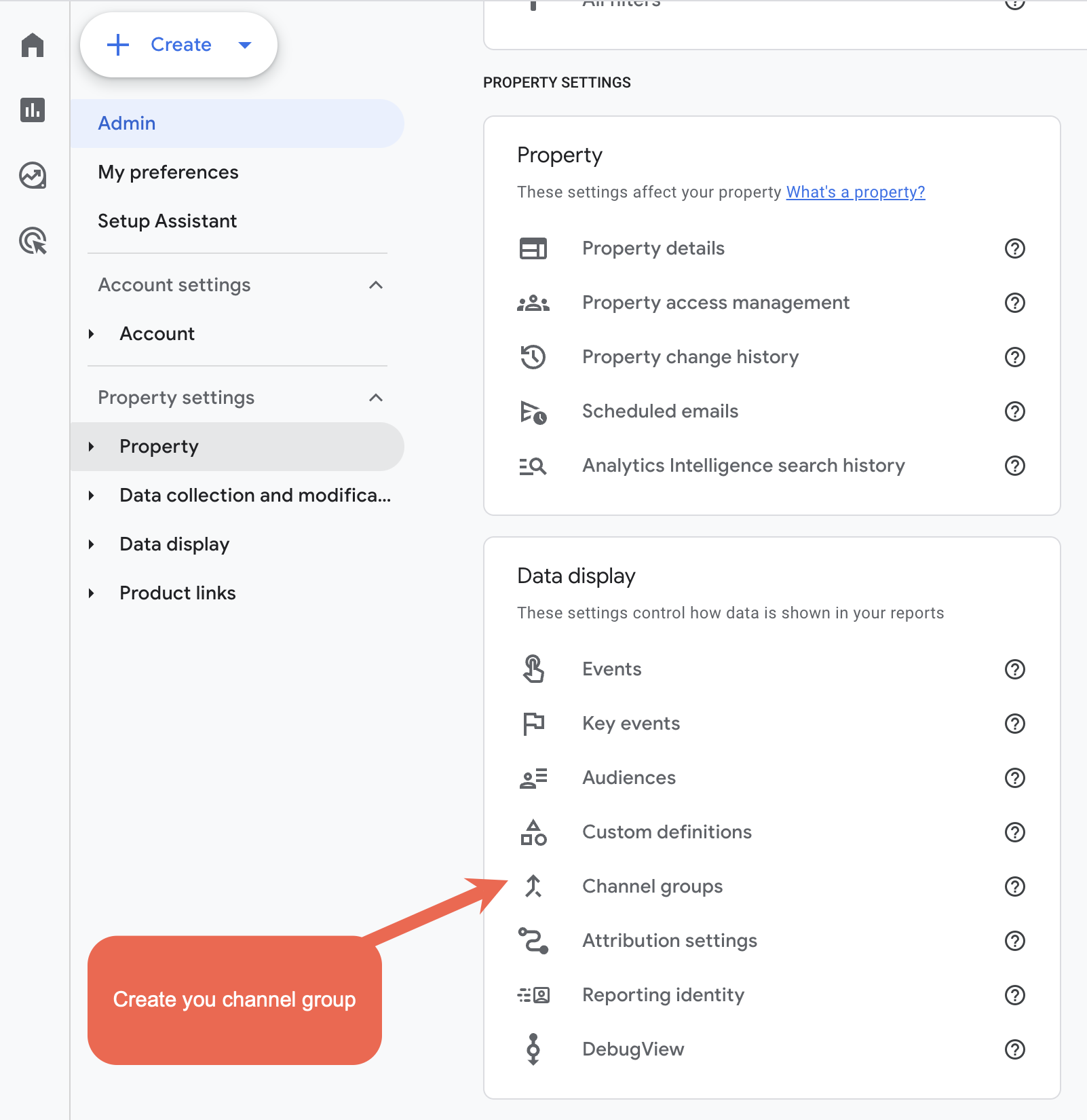Open the Explore icon in left rail
Image resolution: width=1087 pixels, height=1120 pixels.
pyautogui.click(x=33, y=175)
